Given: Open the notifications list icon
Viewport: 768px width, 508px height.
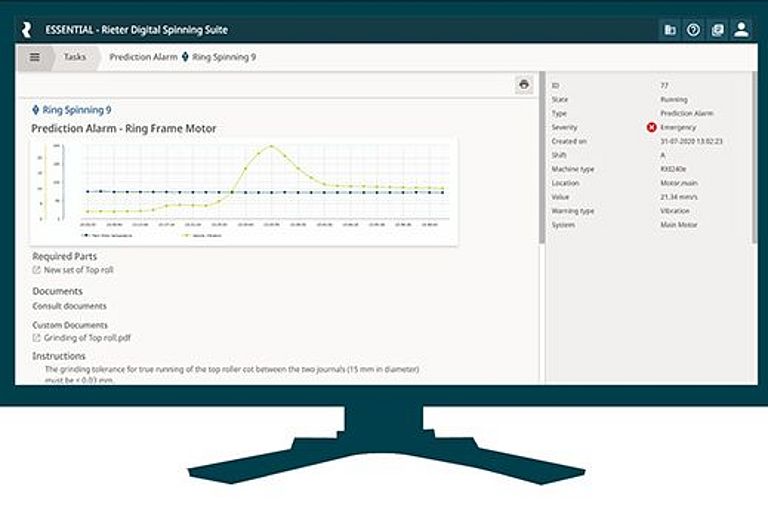Looking at the screenshot, I should point(717,30).
